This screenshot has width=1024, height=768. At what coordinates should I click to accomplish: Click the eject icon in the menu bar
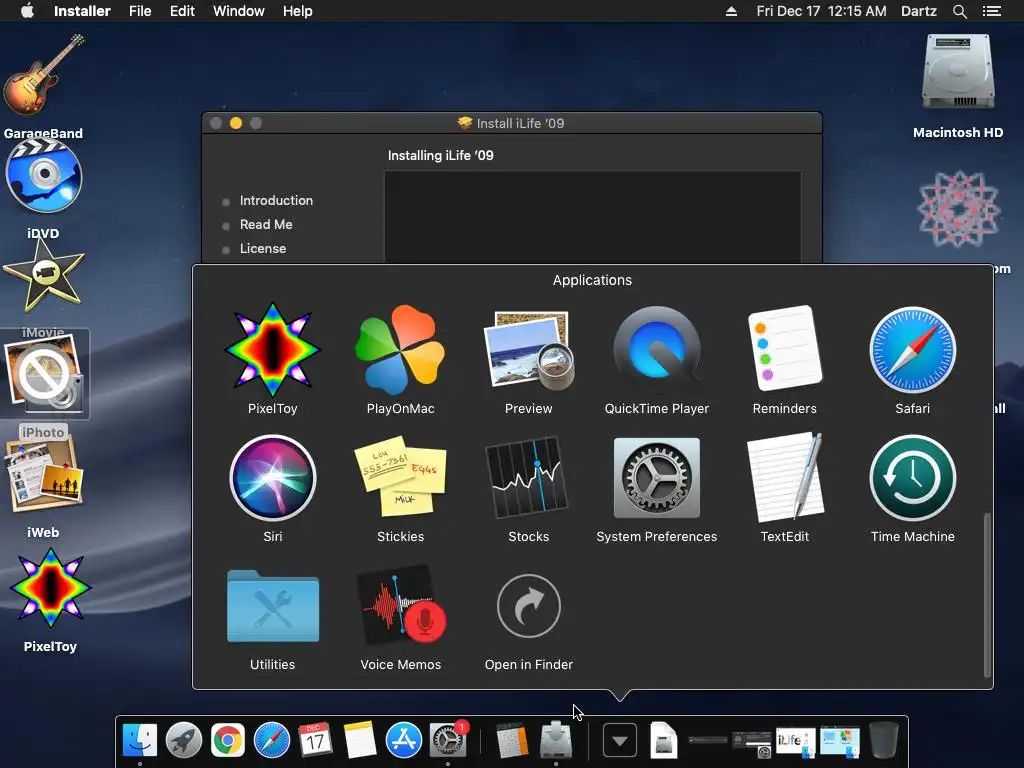tap(731, 11)
